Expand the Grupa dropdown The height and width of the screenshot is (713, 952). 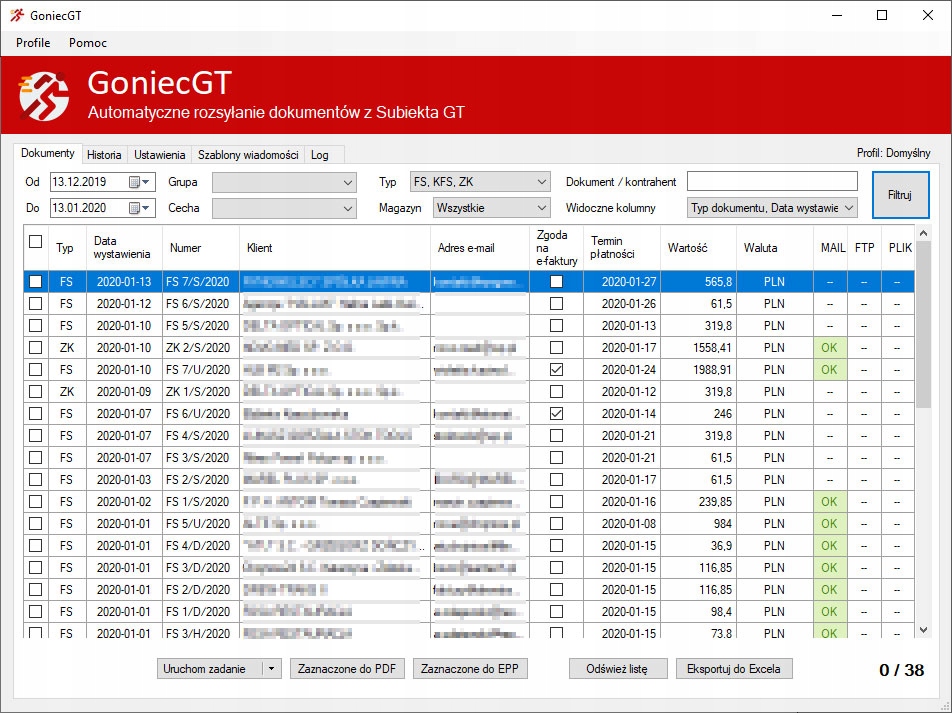tap(348, 182)
